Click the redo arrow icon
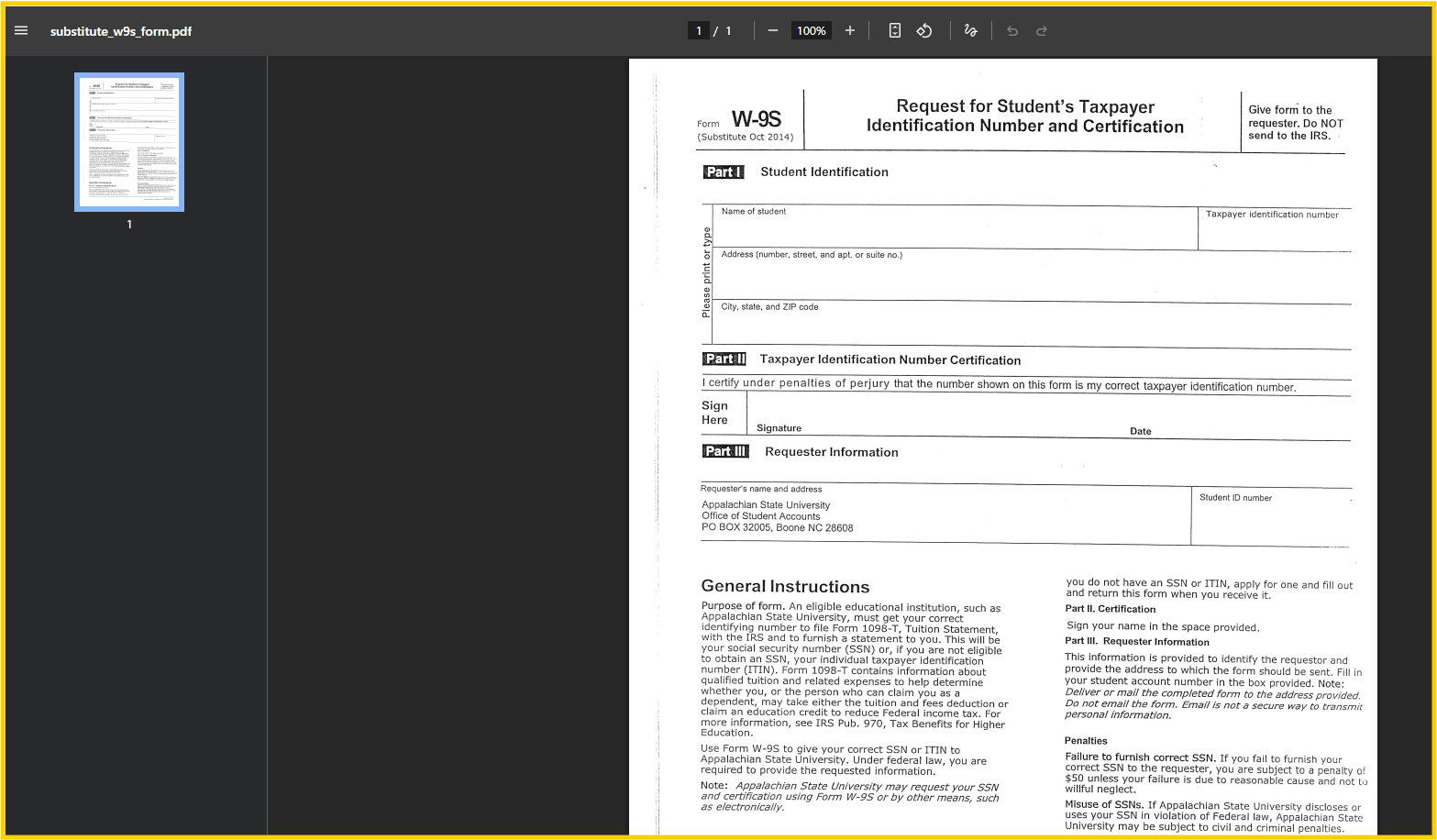Viewport: 1437px width, 840px height. (x=1042, y=30)
